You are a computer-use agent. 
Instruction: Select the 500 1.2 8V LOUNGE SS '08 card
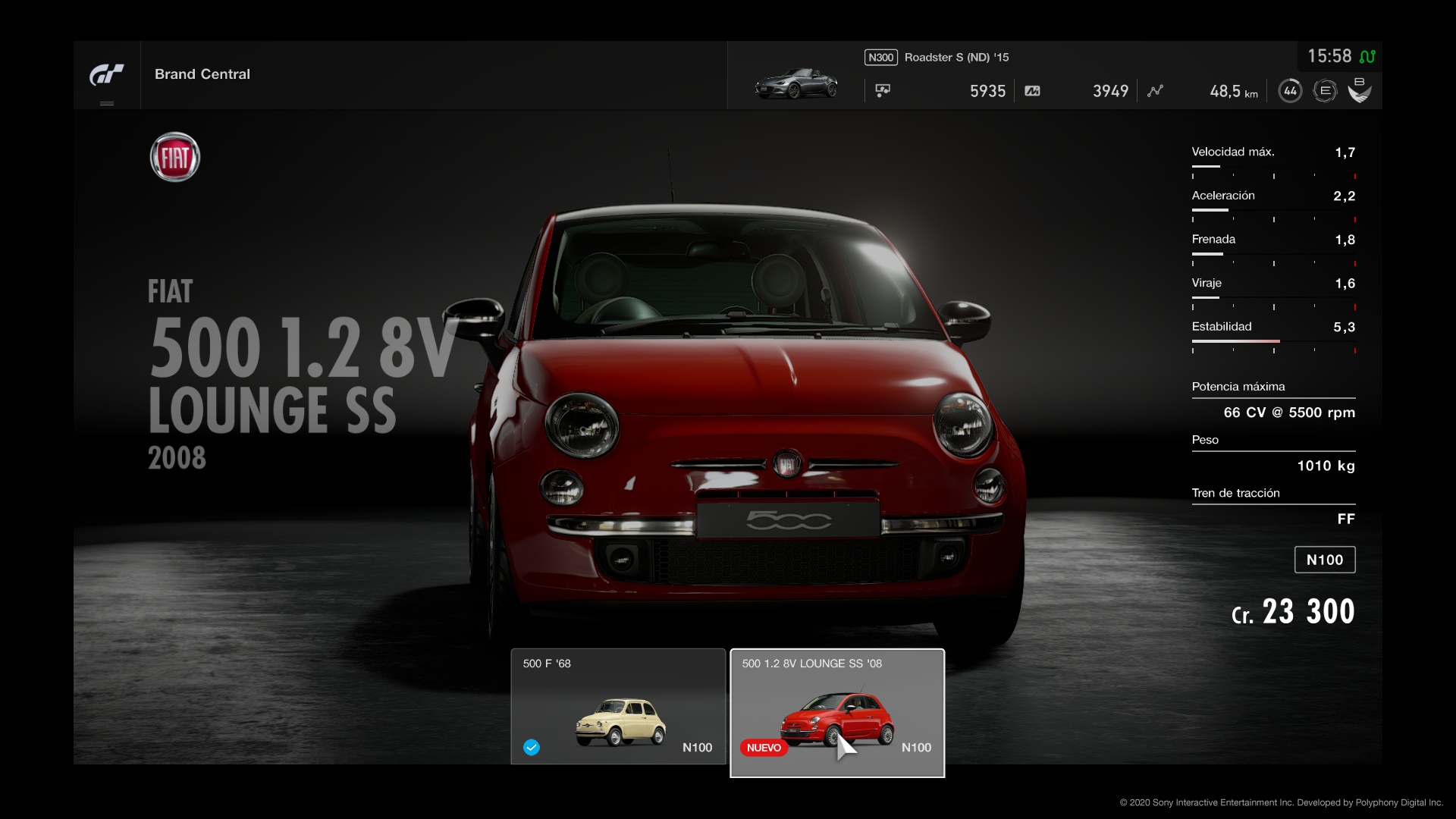837,713
